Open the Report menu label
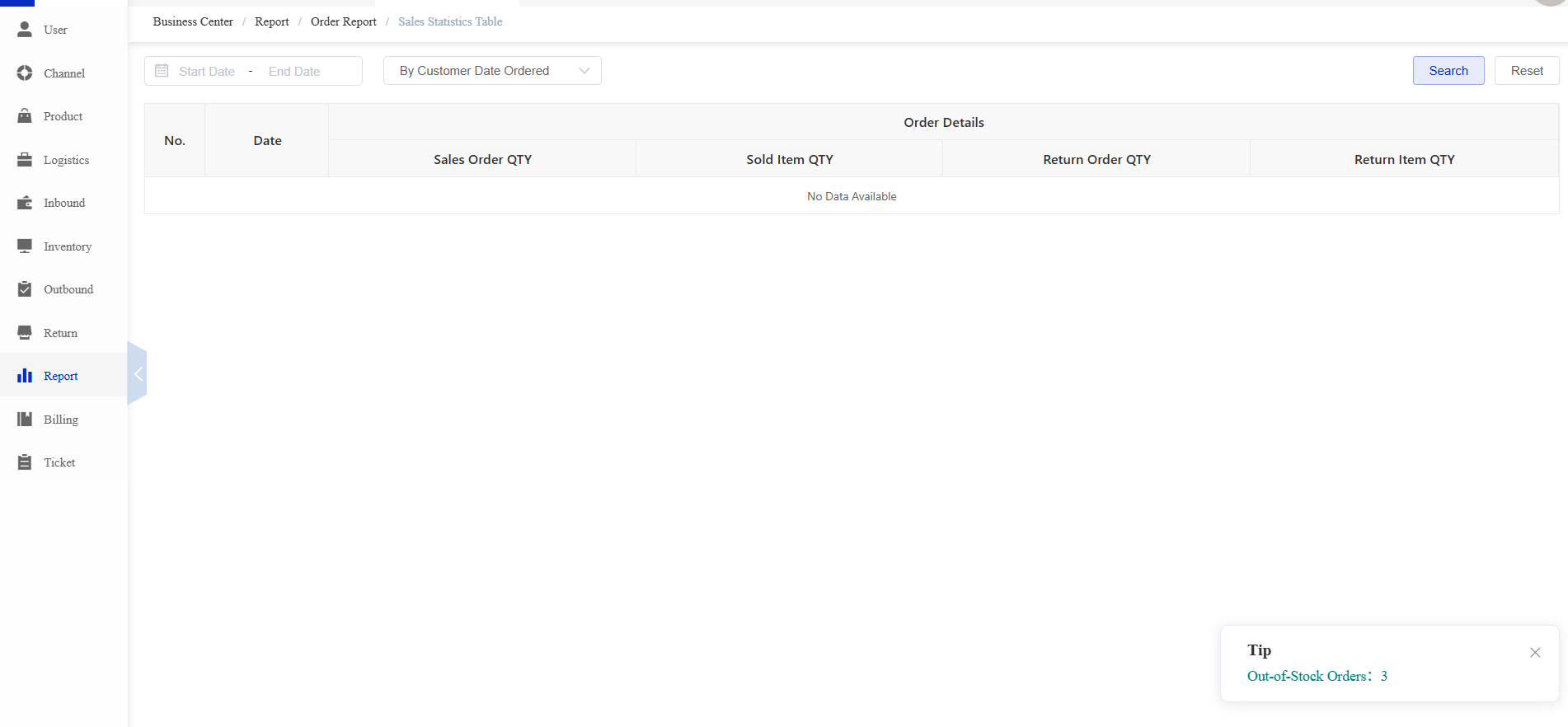Image resolution: width=1568 pixels, height=727 pixels. [61, 376]
